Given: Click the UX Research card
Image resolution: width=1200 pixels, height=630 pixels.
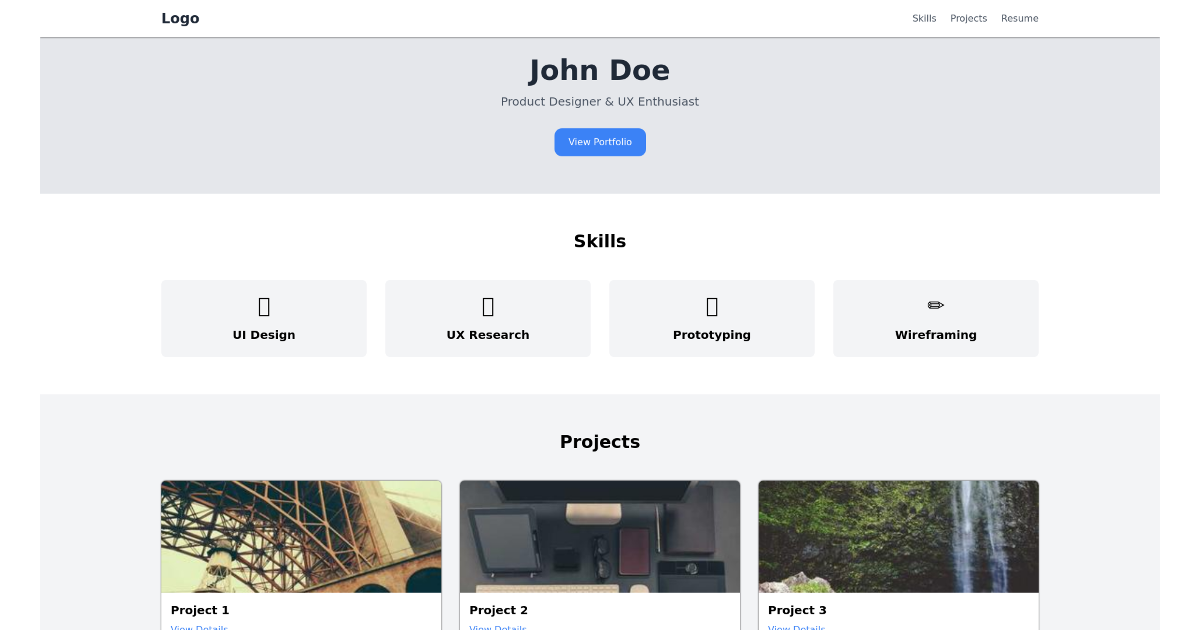Looking at the screenshot, I should coord(487,318).
